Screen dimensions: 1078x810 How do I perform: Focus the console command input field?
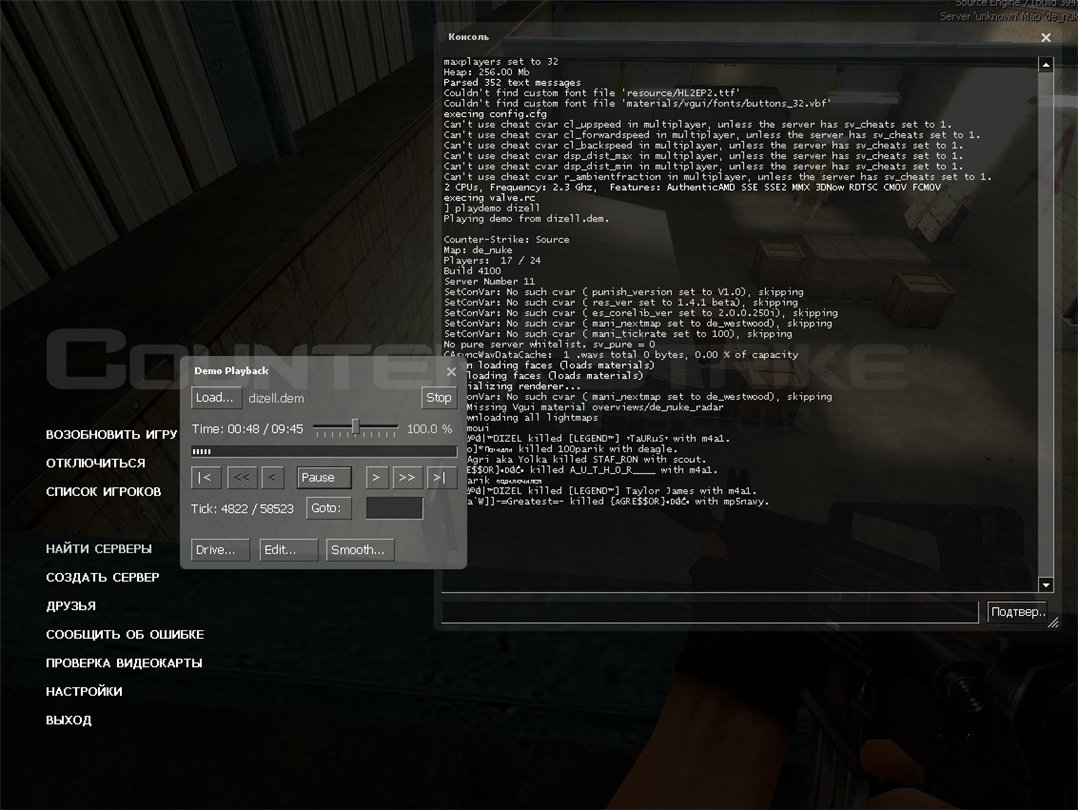tap(710, 612)
